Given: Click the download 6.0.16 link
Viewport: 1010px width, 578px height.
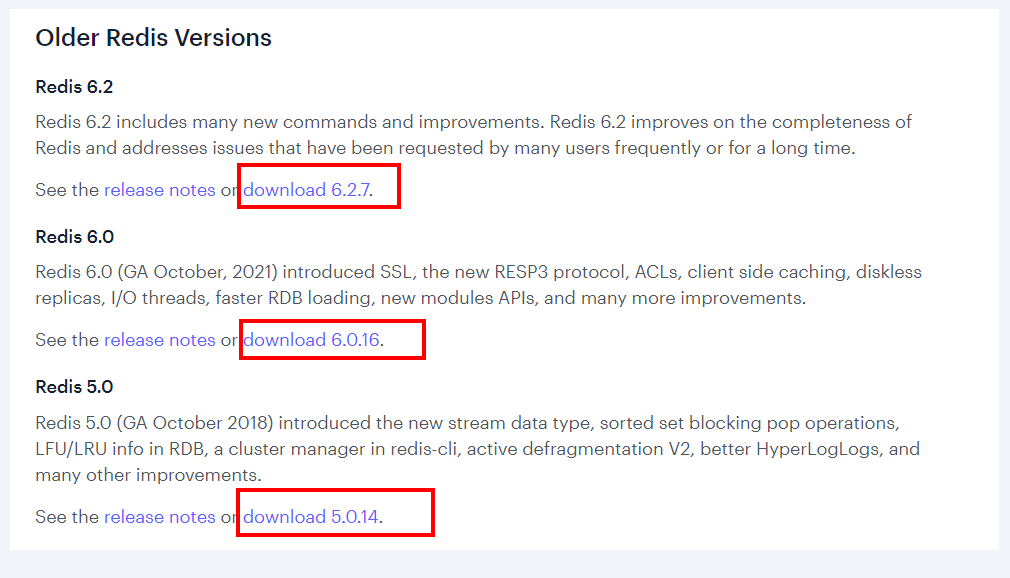Looking at the screenshot, I should tap(312, 340).
